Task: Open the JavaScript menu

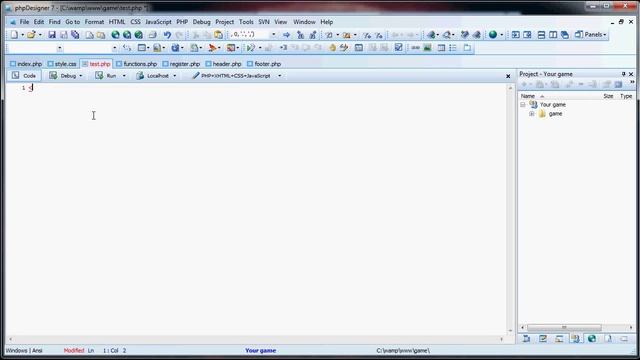Action: [x=158, y=22]
